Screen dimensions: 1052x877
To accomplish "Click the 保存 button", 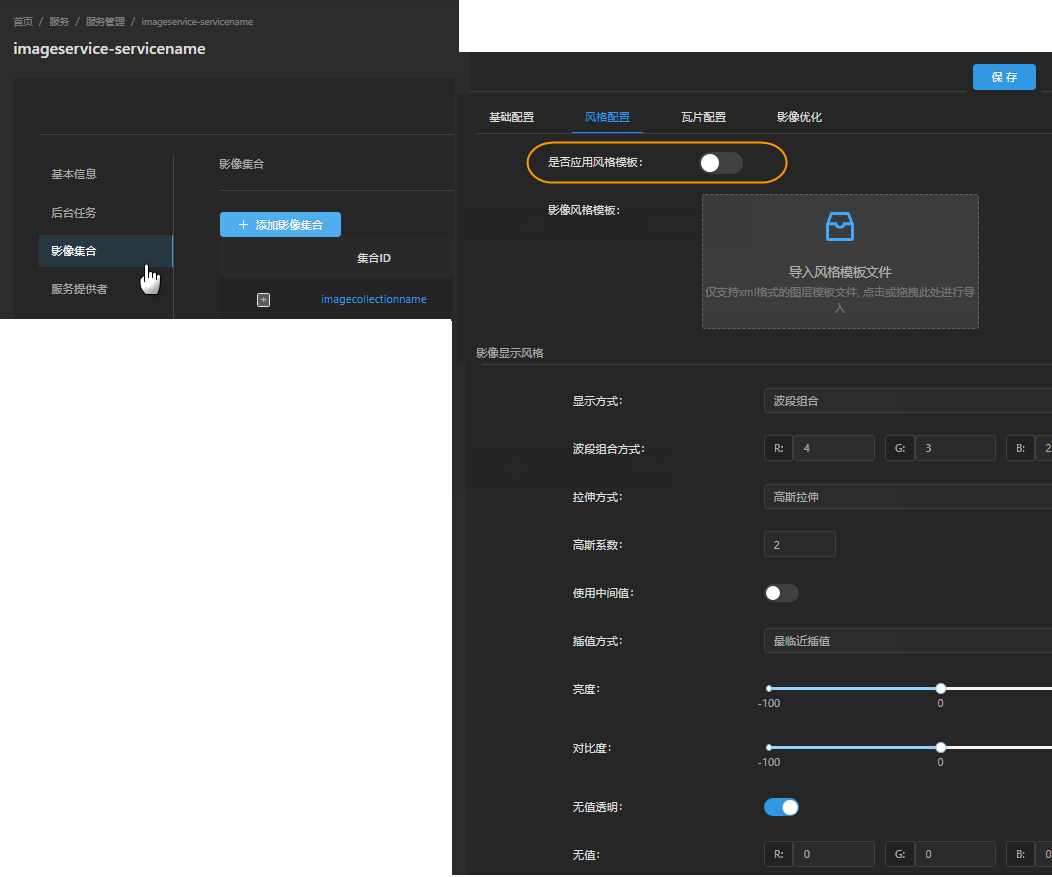I will (1004, 77).
